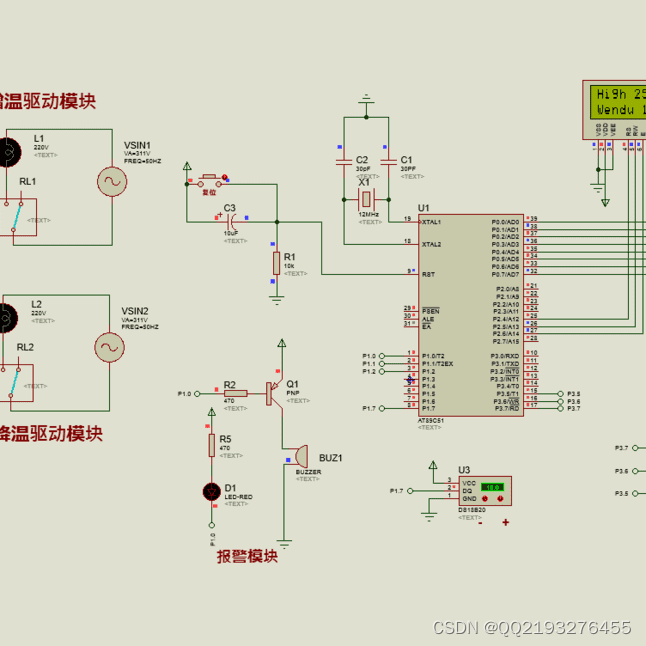Screen dimensions: 646x646
Task: Select power arrow at U3 VCC
Action: click(x=433, y=465)
